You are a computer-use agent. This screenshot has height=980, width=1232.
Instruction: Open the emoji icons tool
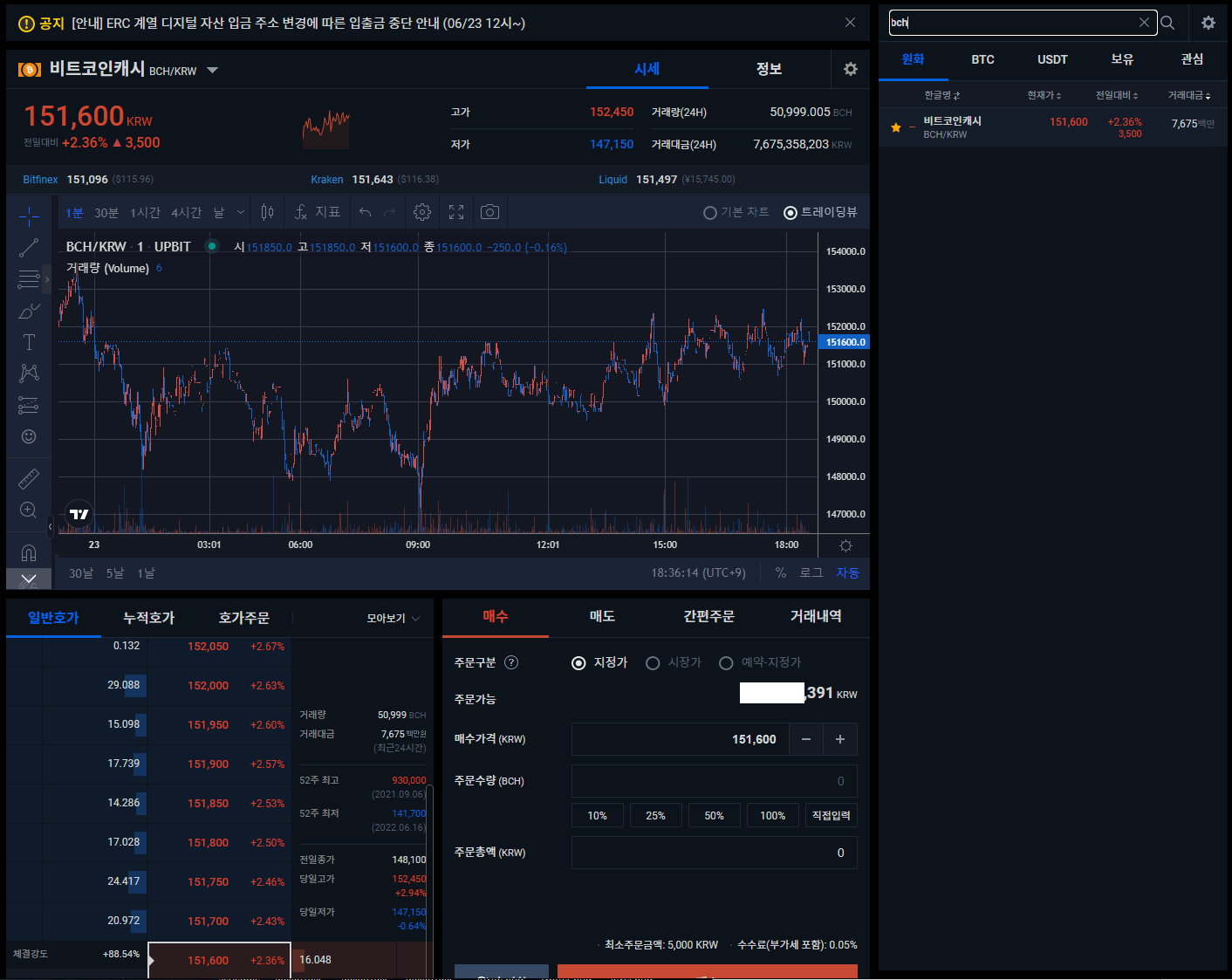[29, 436]
